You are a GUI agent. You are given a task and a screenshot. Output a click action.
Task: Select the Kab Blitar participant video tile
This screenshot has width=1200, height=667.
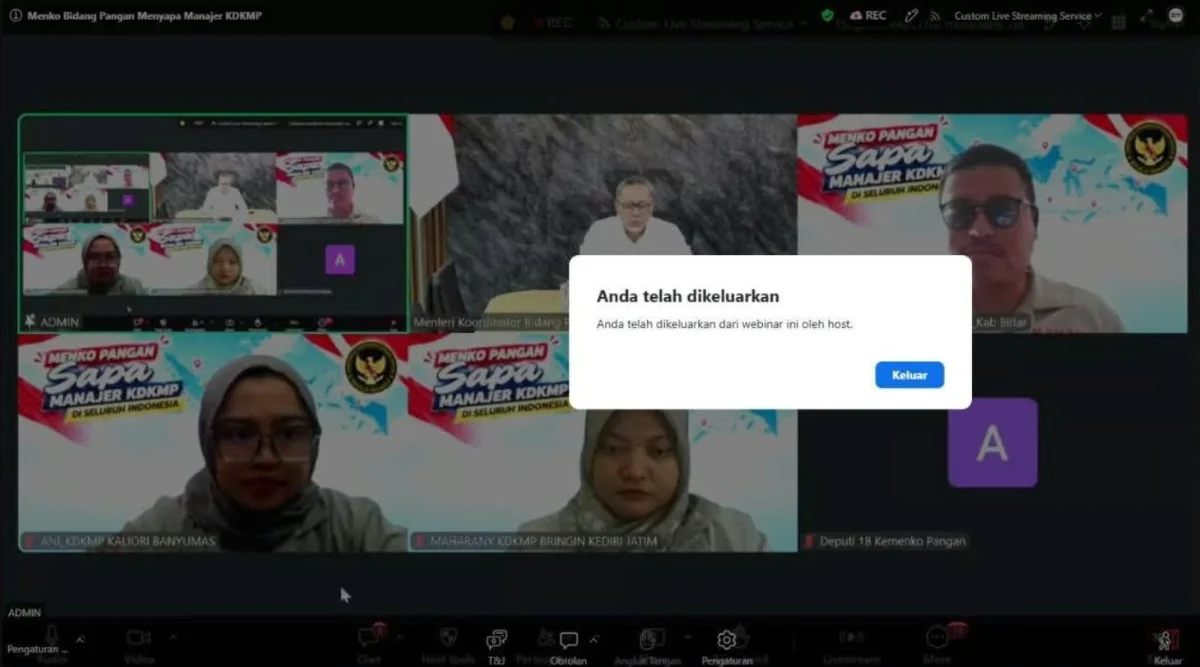992,223
